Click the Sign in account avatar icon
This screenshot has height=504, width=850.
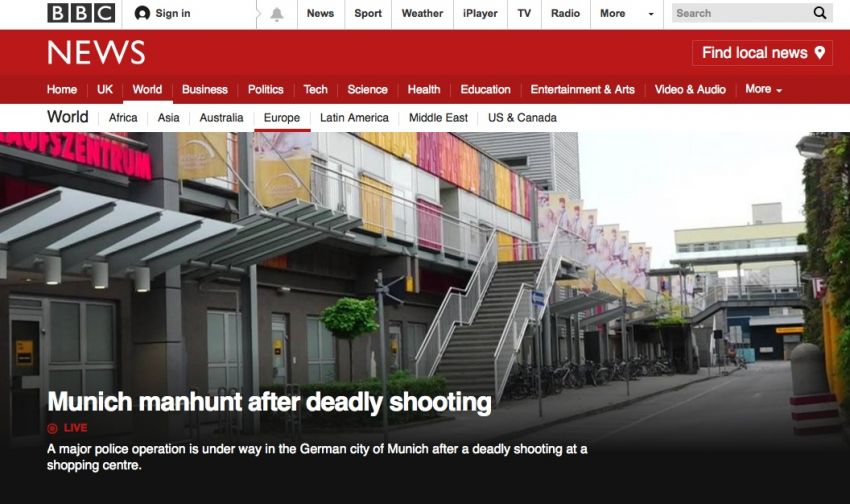click(142, 13)
